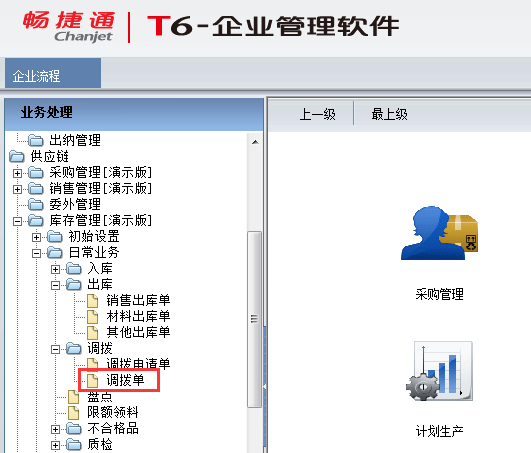Go up one level with 上一级

317,114
